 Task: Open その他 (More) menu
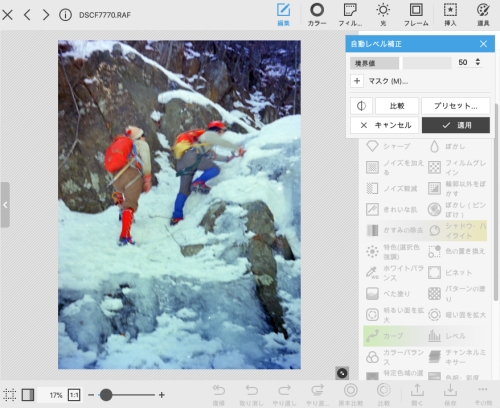pos(483,395)
